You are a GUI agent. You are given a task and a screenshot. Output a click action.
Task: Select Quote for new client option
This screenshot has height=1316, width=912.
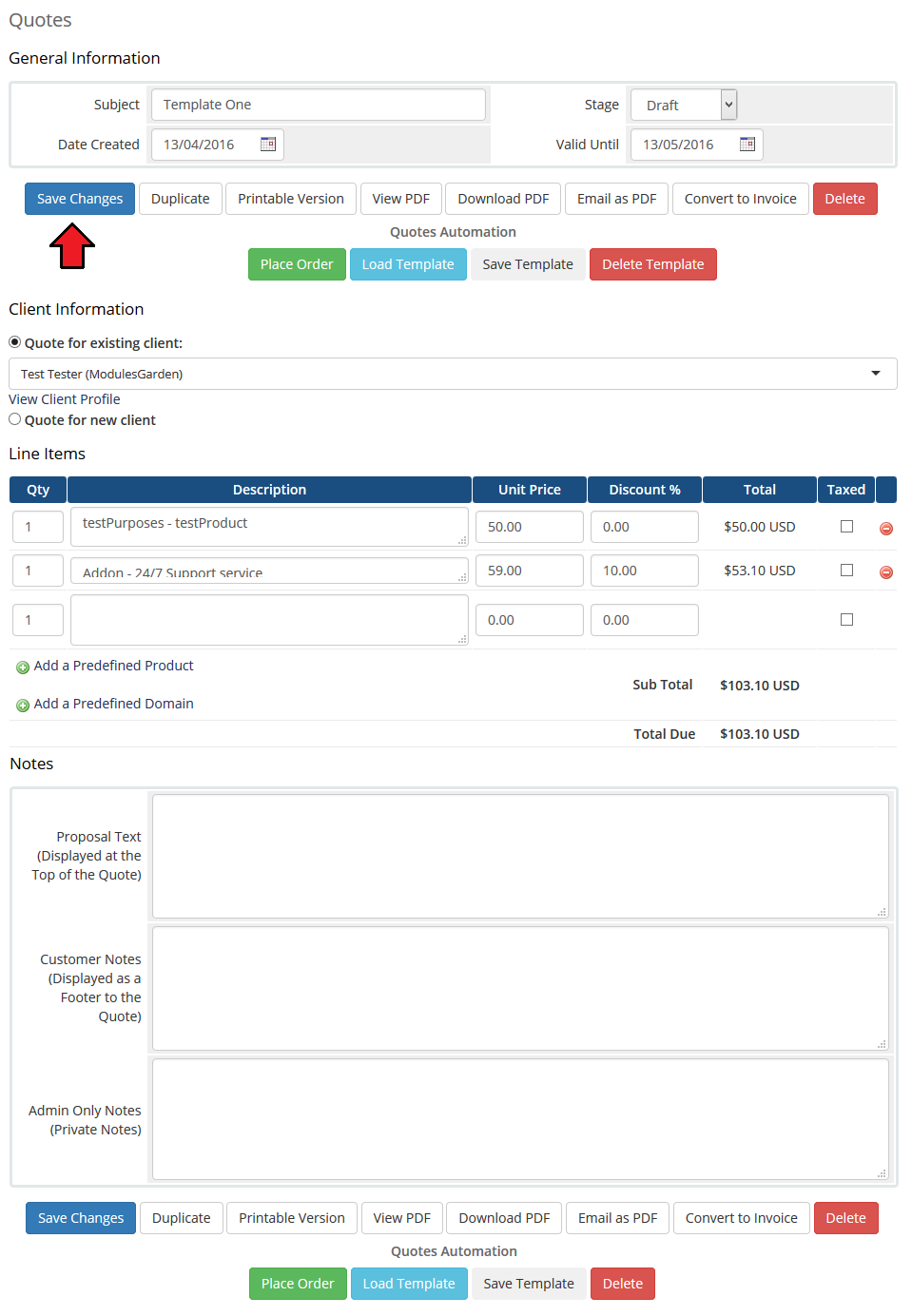pos(15,419)
